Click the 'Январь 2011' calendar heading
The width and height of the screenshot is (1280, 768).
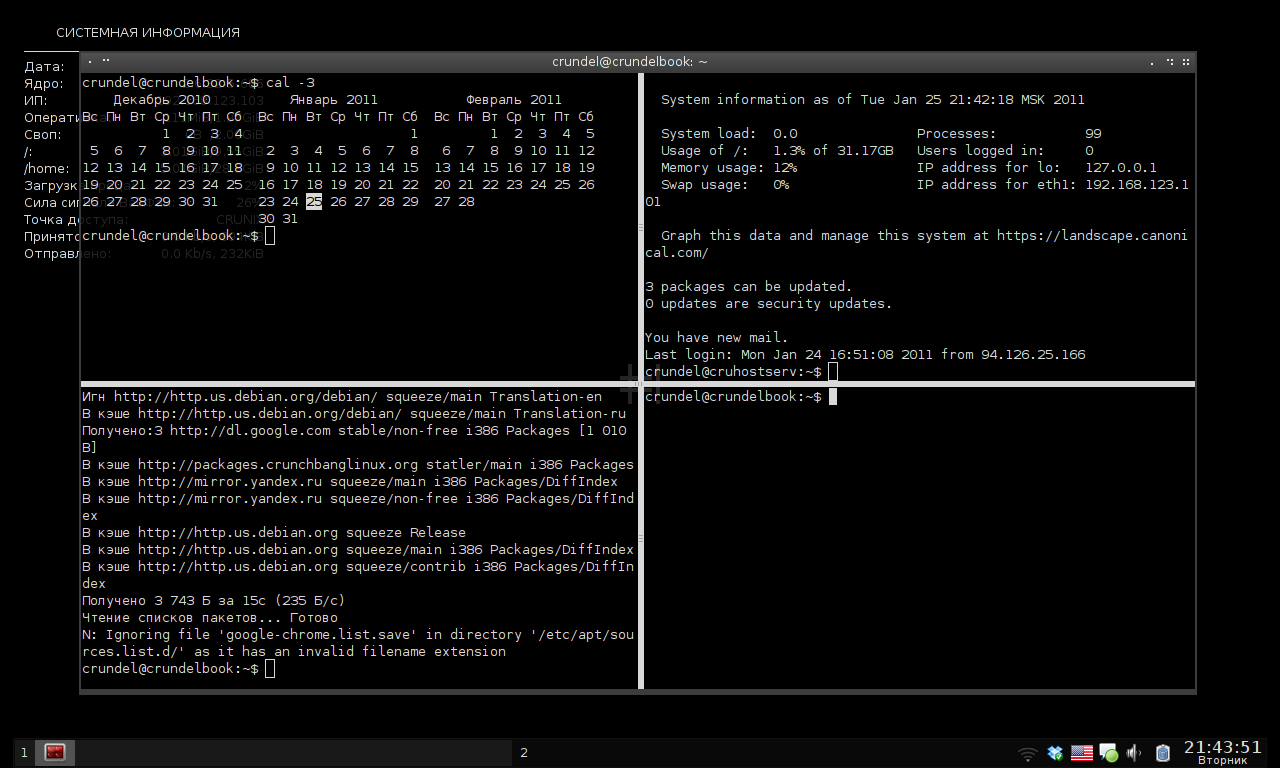pos(334,100)
